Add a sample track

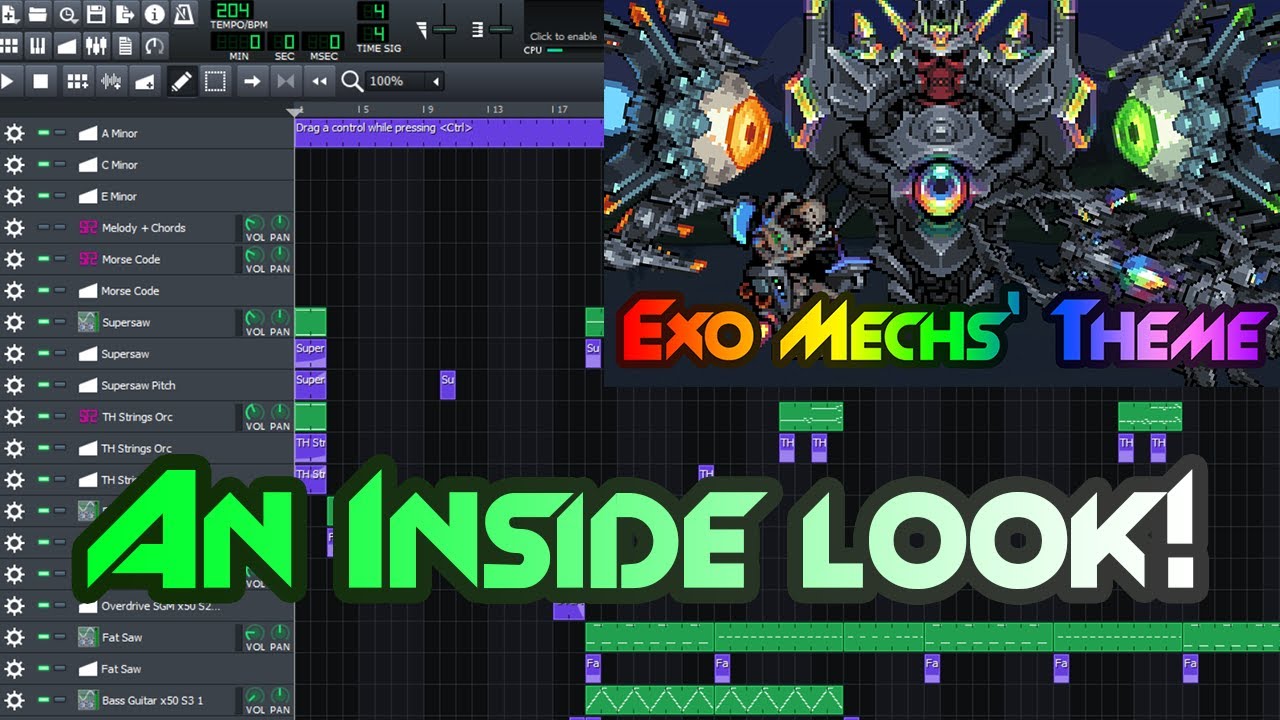[111, 81]
